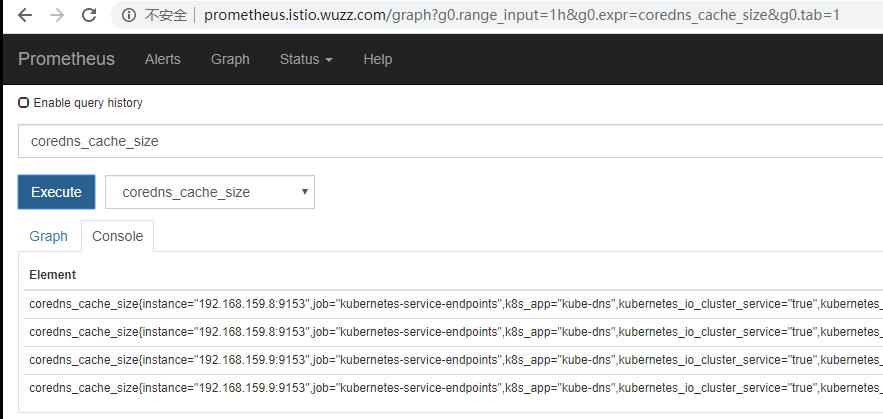Viewport: 883px width, 419px height.
Task: Click the browser back arrow
Action: click(x=25, y=15)
